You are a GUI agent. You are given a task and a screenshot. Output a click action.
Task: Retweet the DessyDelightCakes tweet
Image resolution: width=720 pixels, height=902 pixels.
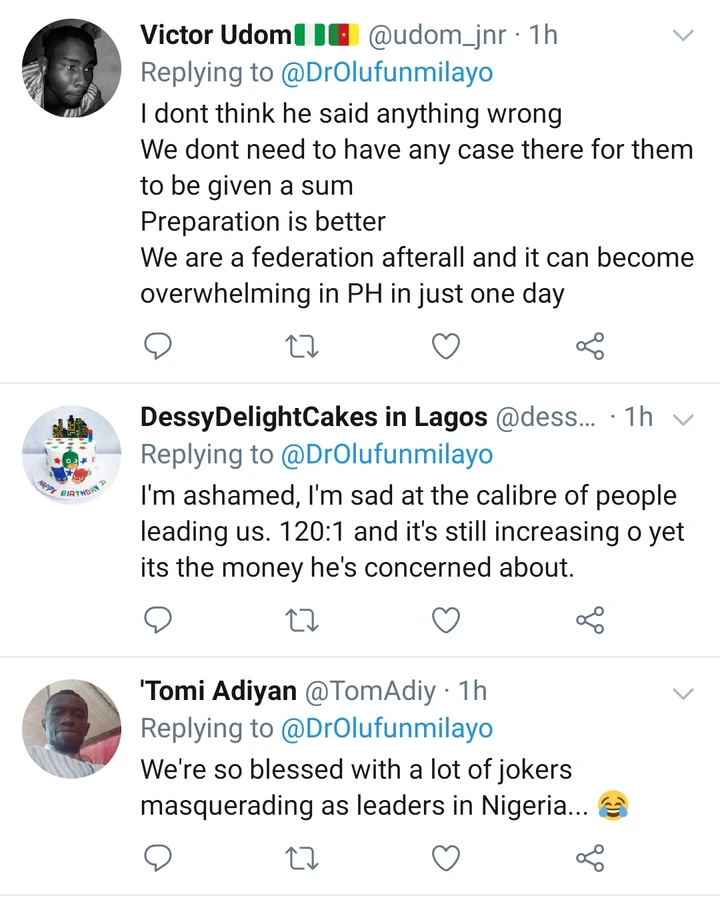click(x=302, y=621)
